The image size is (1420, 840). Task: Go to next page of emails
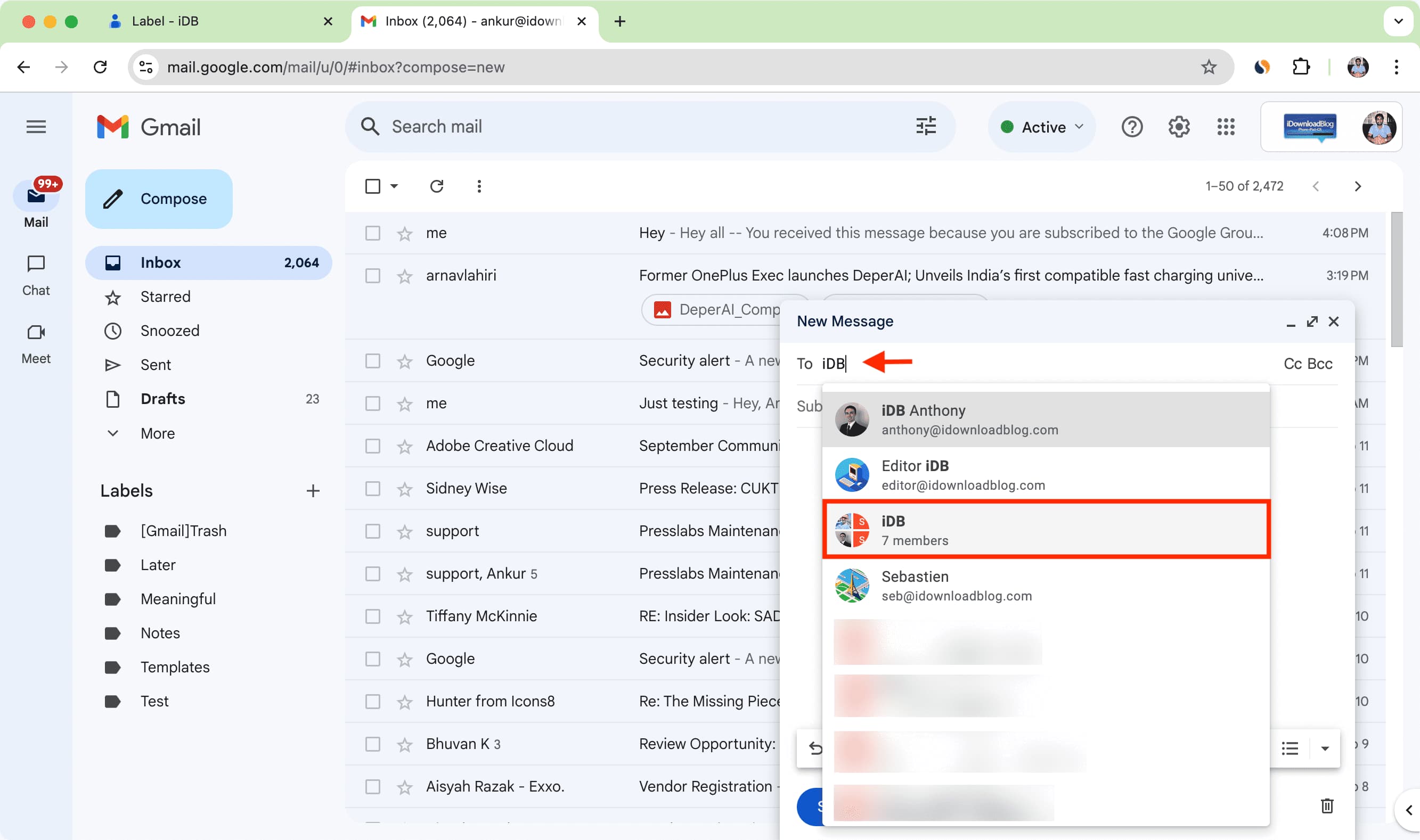1357,186
